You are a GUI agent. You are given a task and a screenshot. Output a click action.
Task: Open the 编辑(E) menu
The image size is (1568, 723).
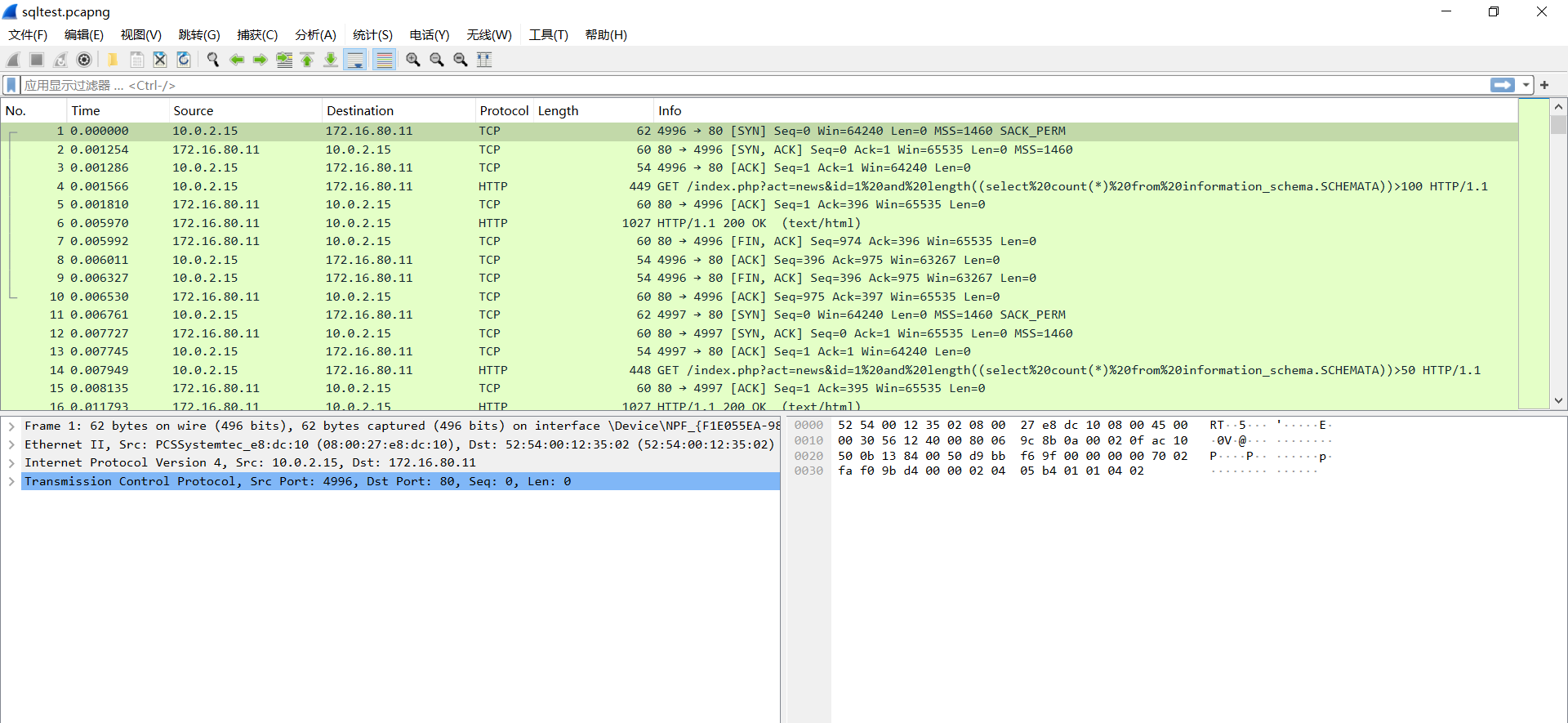(x=84, y=35)
